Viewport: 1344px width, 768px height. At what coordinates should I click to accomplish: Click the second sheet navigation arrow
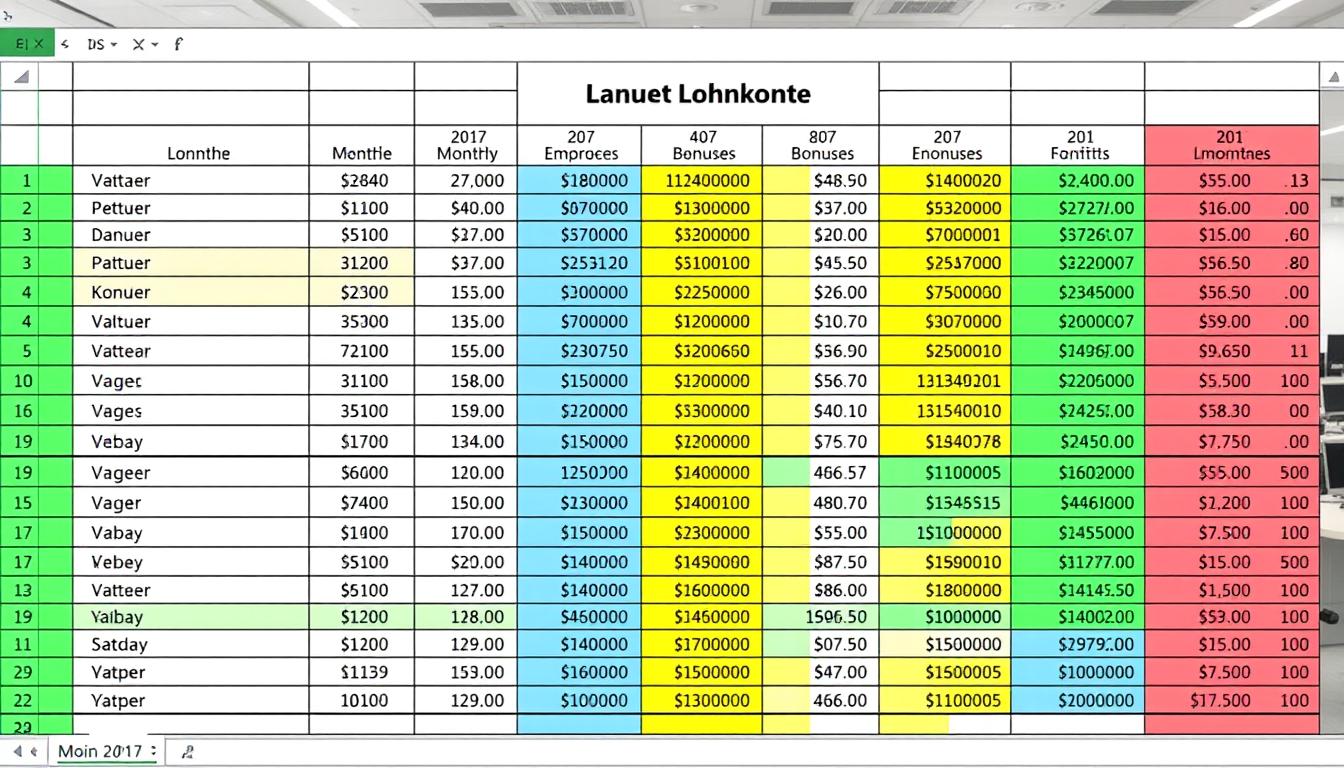33,751
